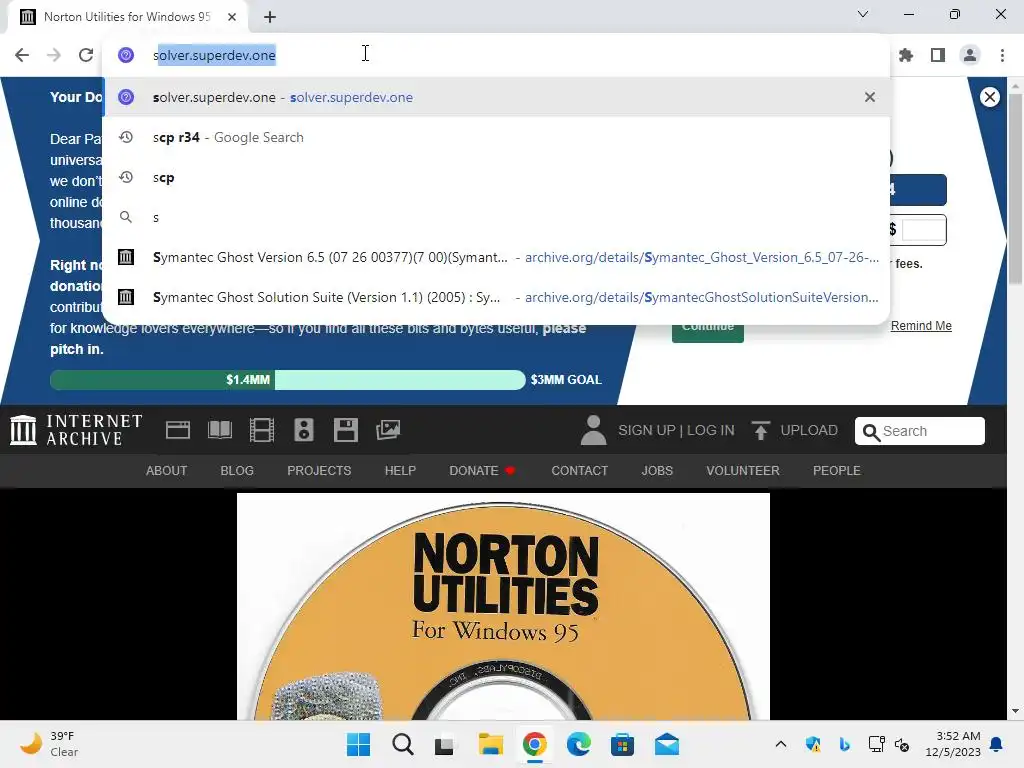The image size is (1024, 768).
Task: Remove the solver.superdev.one suggestion
Action: (x=869, y=97)
